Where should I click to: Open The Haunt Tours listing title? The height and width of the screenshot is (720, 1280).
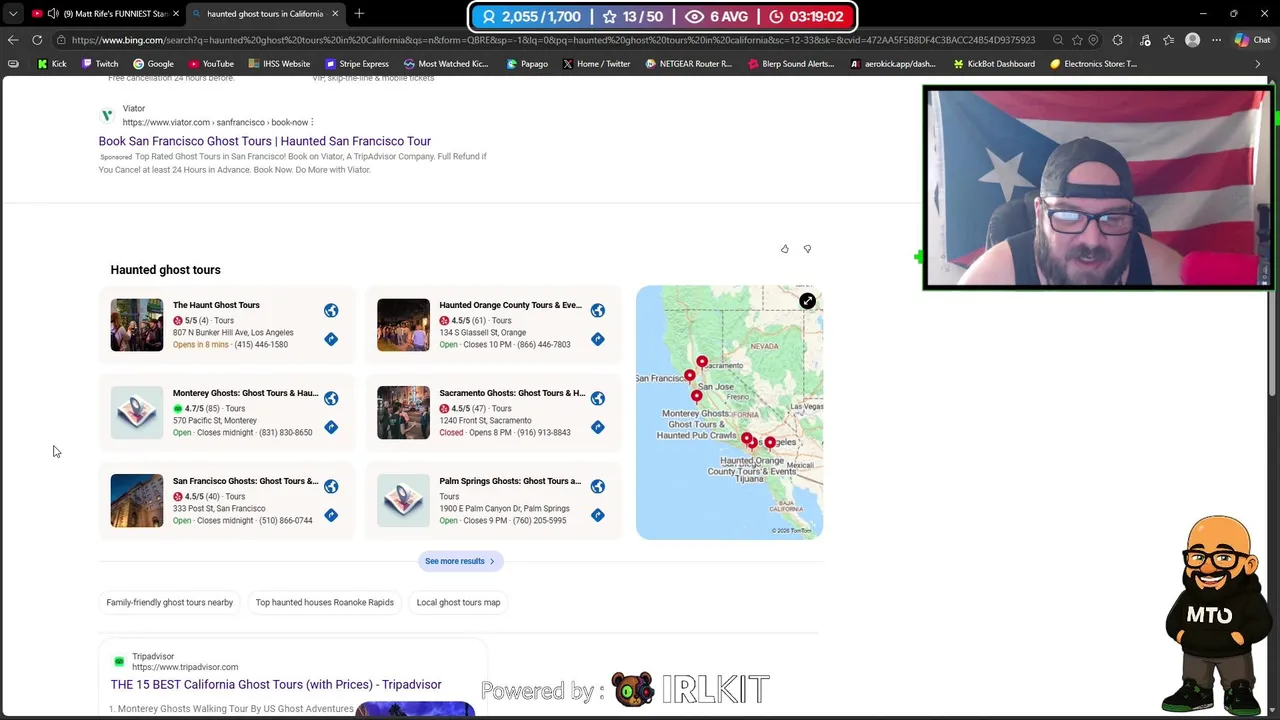coord(216,305)
